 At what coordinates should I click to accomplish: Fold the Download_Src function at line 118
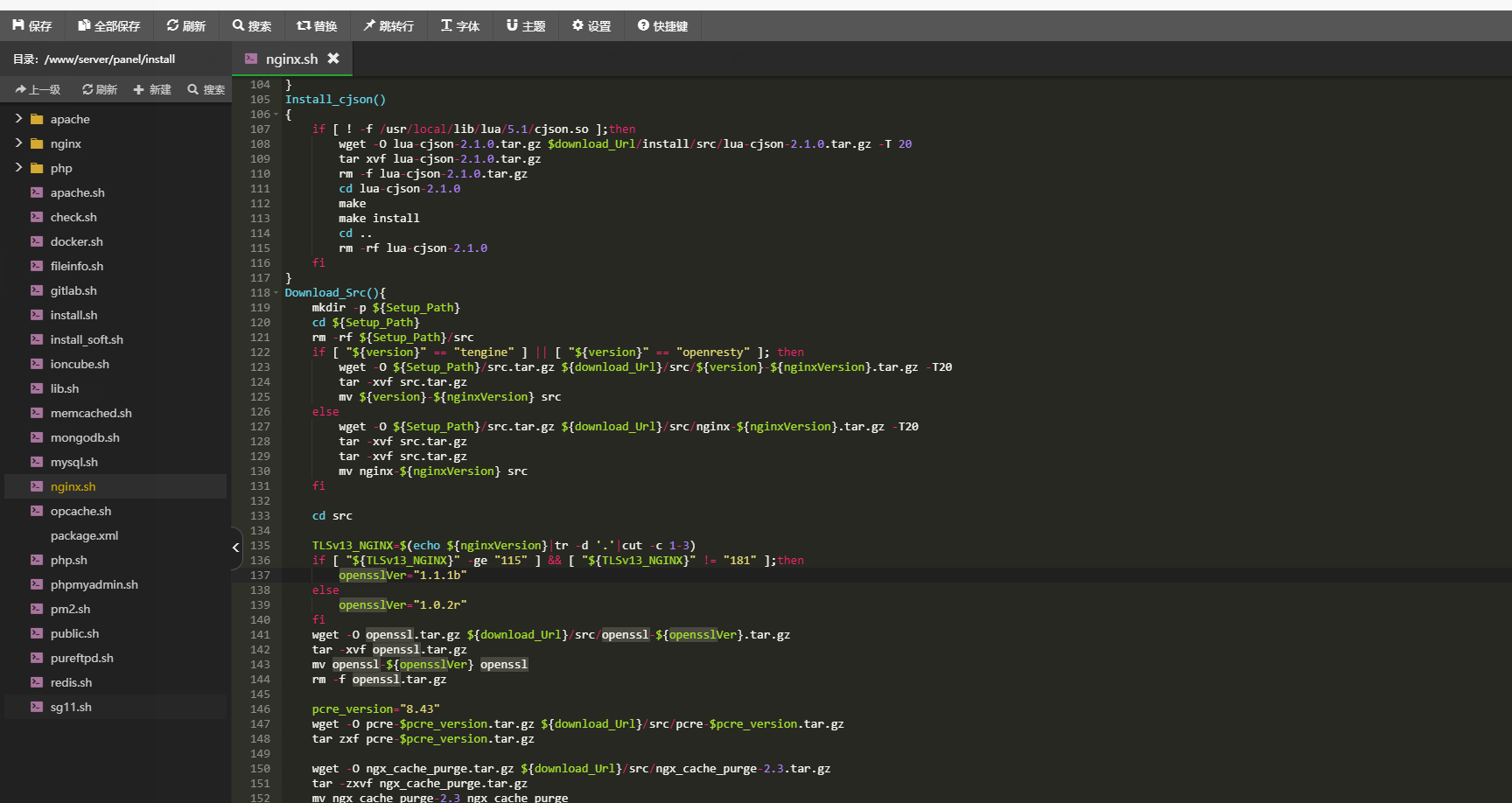pyautogui.click(x=276, y=293)
